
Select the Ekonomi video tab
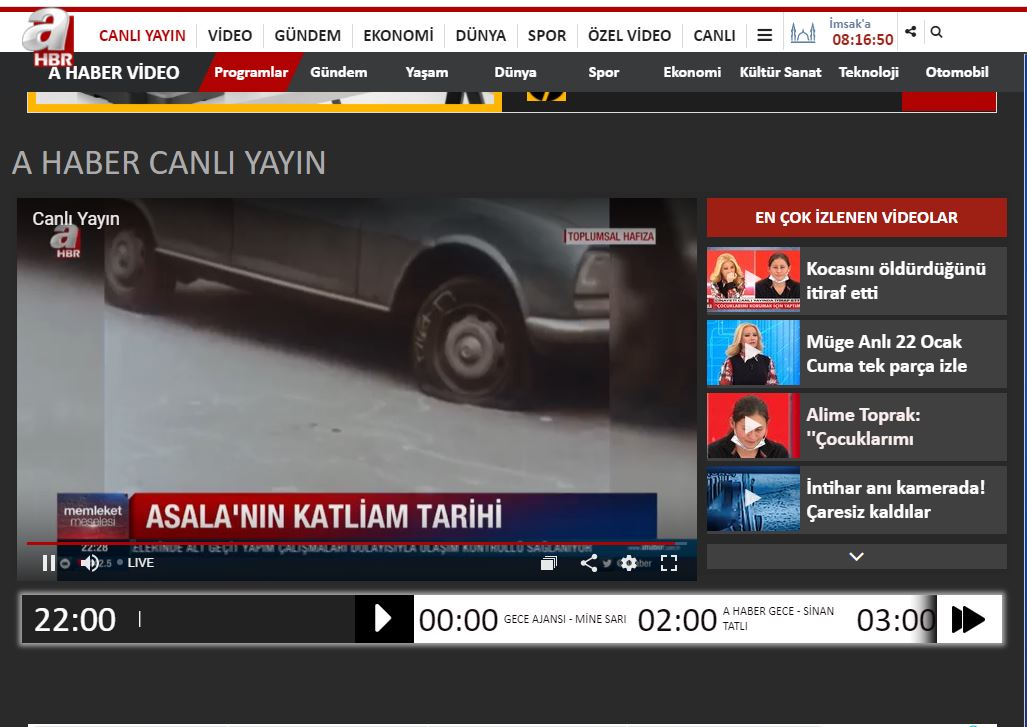692,72
